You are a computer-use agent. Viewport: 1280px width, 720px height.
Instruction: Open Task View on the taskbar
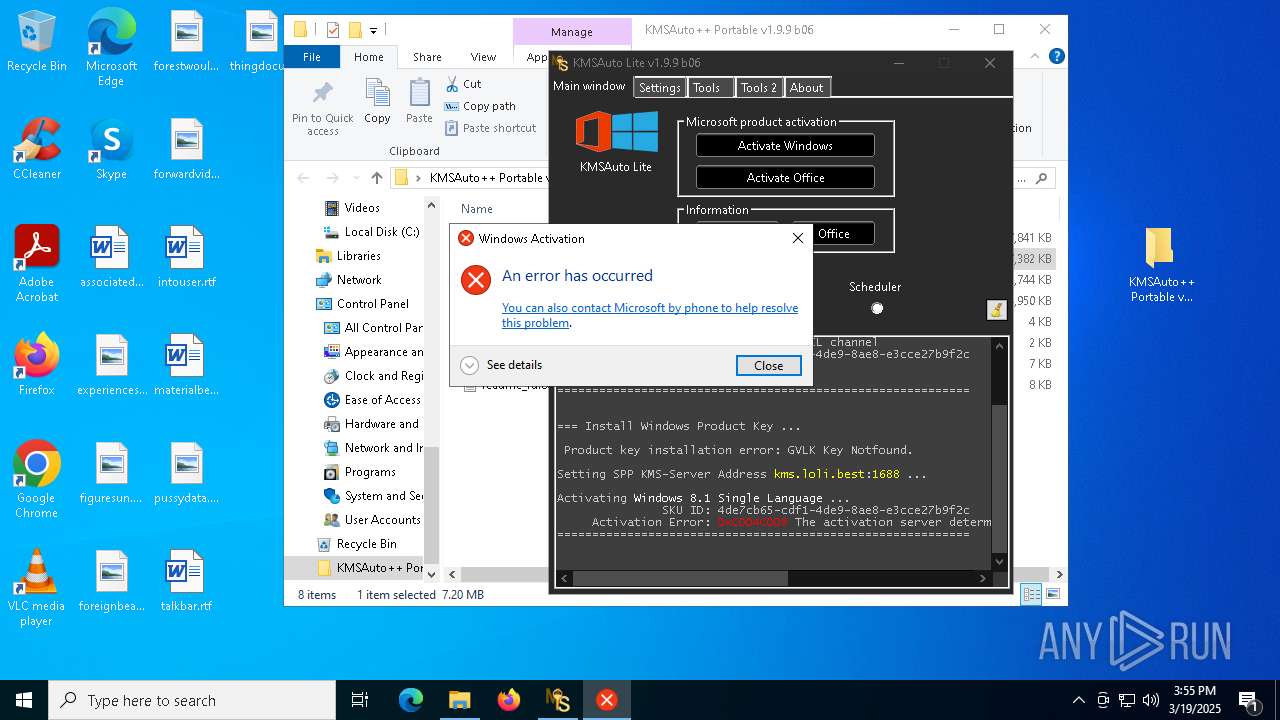click(x=360, y=700)
